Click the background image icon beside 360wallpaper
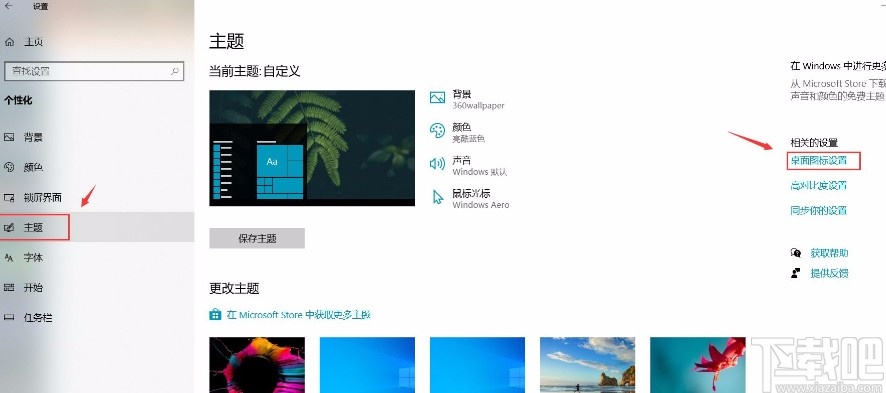 (x=437, y=98)
